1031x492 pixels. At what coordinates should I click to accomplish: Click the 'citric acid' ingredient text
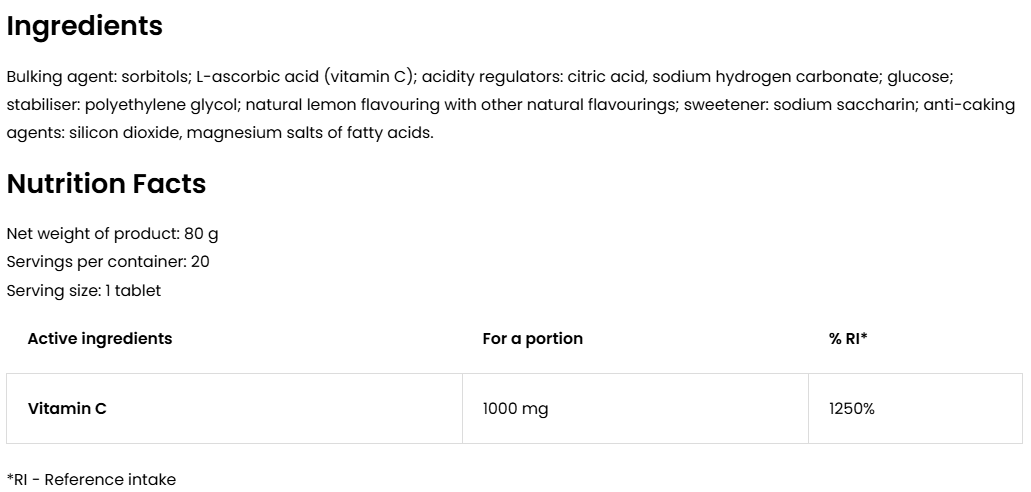point(605,76)
